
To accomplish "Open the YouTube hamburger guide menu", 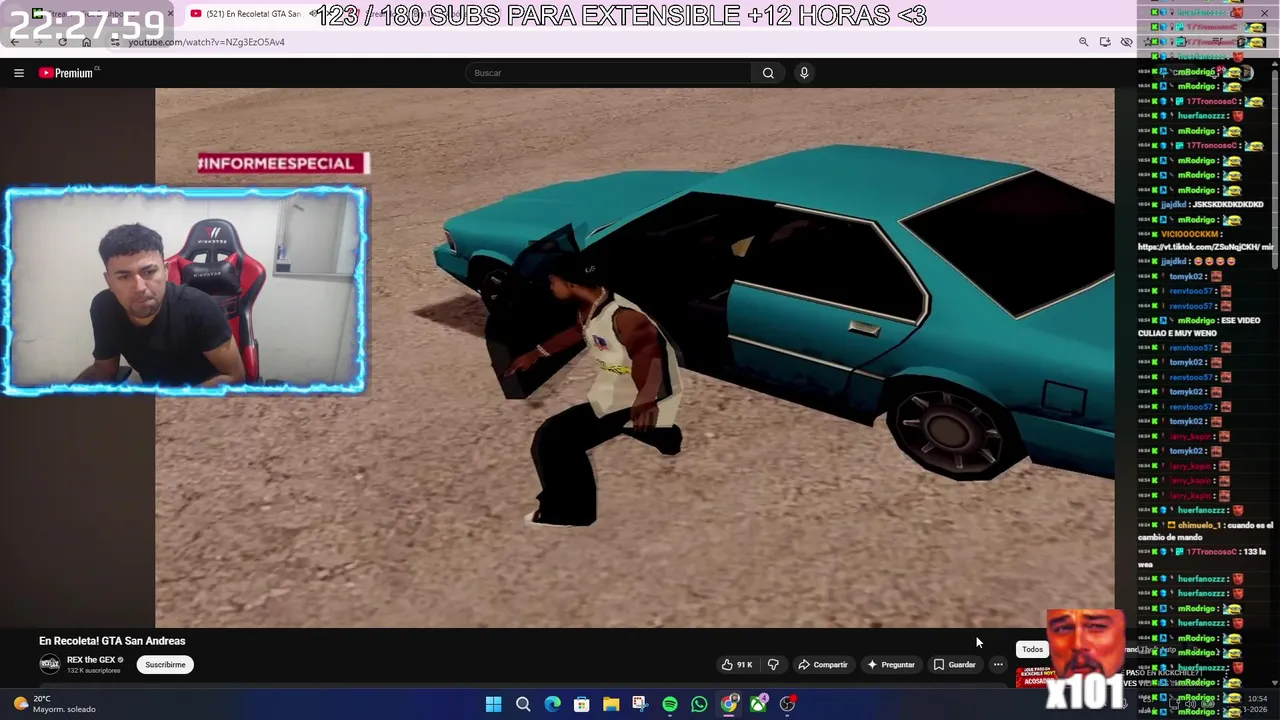I will (18, 73).
